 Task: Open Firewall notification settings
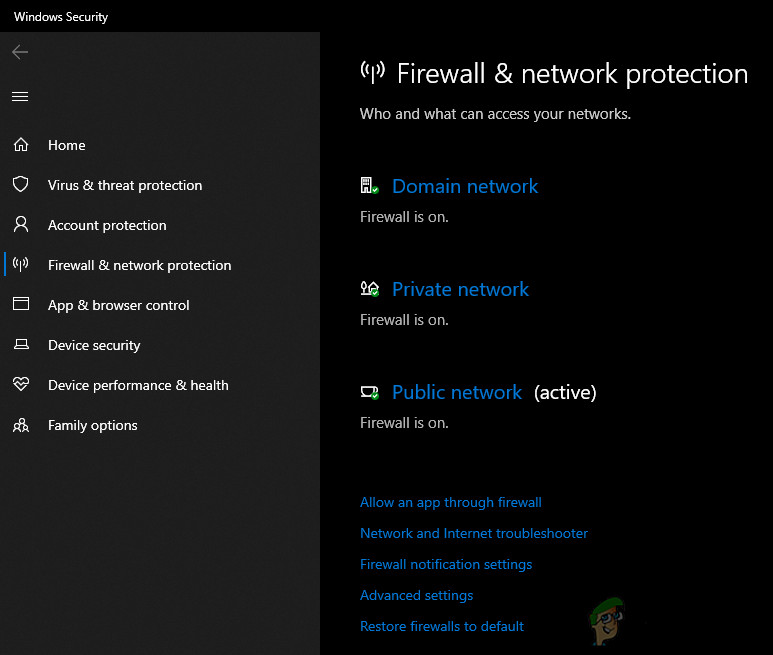click(x=446, y=564)
